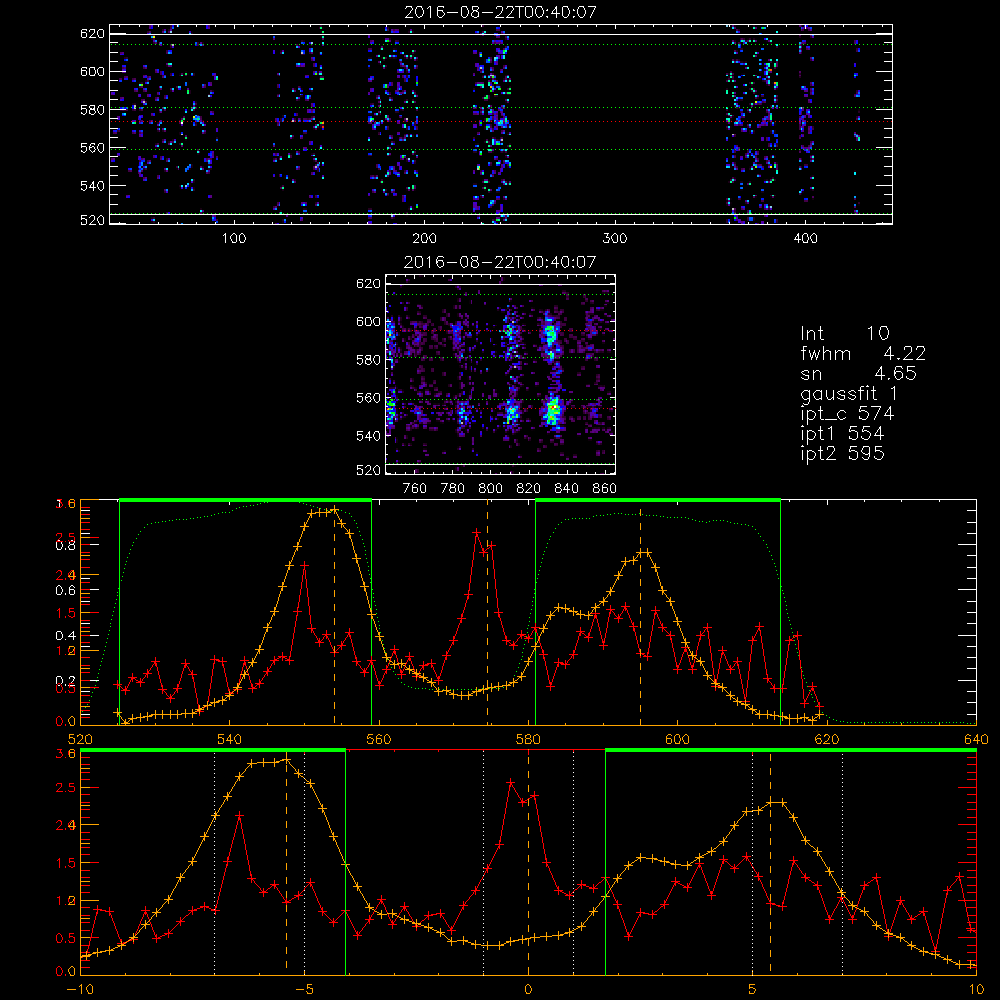
Task: Click white y-axis label 0.8 on upper profile plot
Action: click(65, 545)
